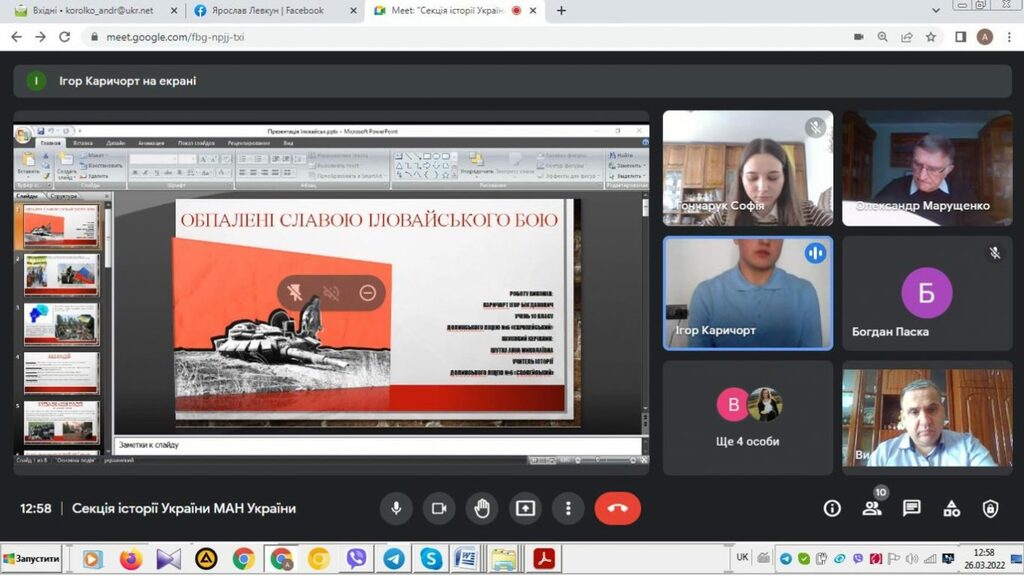Screen dimensions: 1024x576
Task: Open meeting details info icon
Action: point(832,508)
